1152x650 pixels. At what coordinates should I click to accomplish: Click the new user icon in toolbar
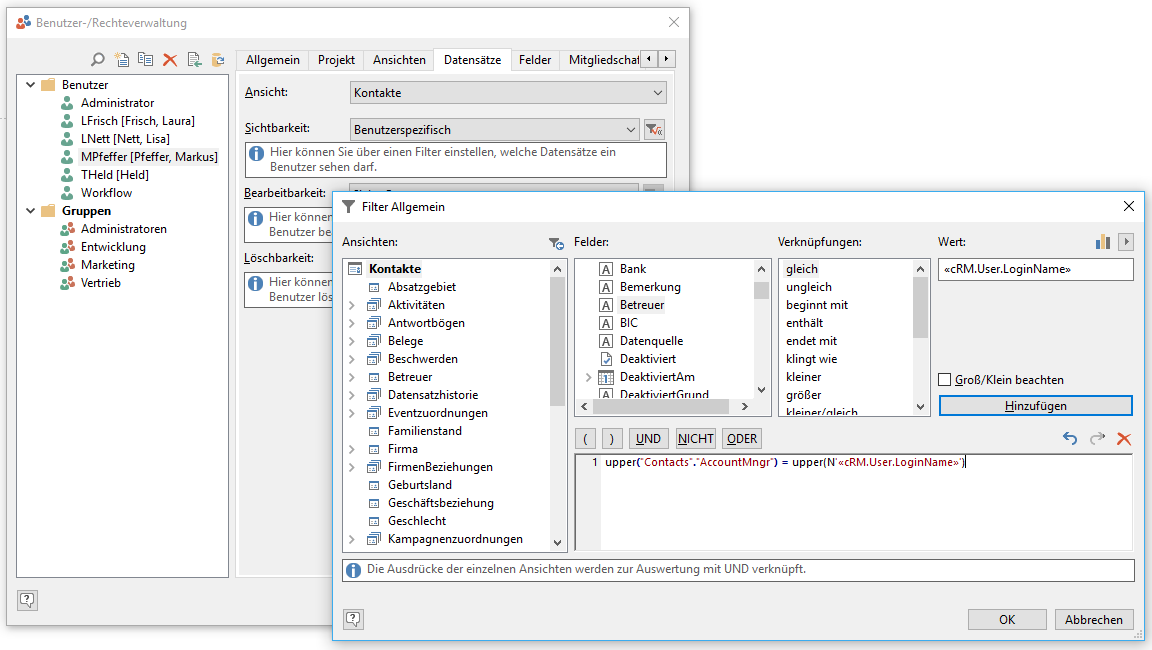point(122,60)
